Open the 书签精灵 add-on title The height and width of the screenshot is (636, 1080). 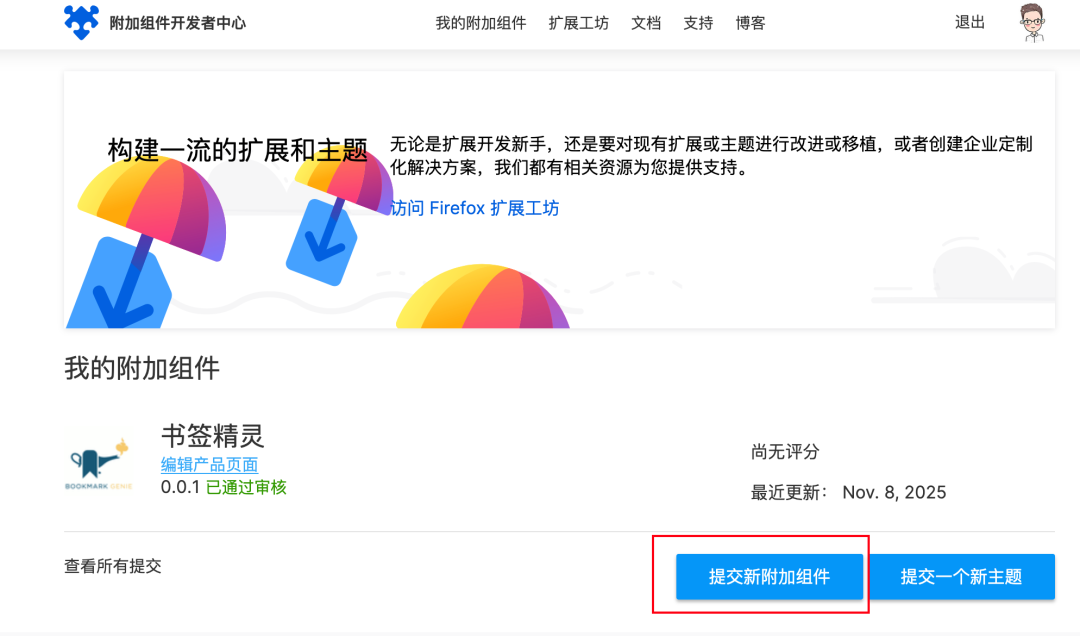click(x=212, y=436)
